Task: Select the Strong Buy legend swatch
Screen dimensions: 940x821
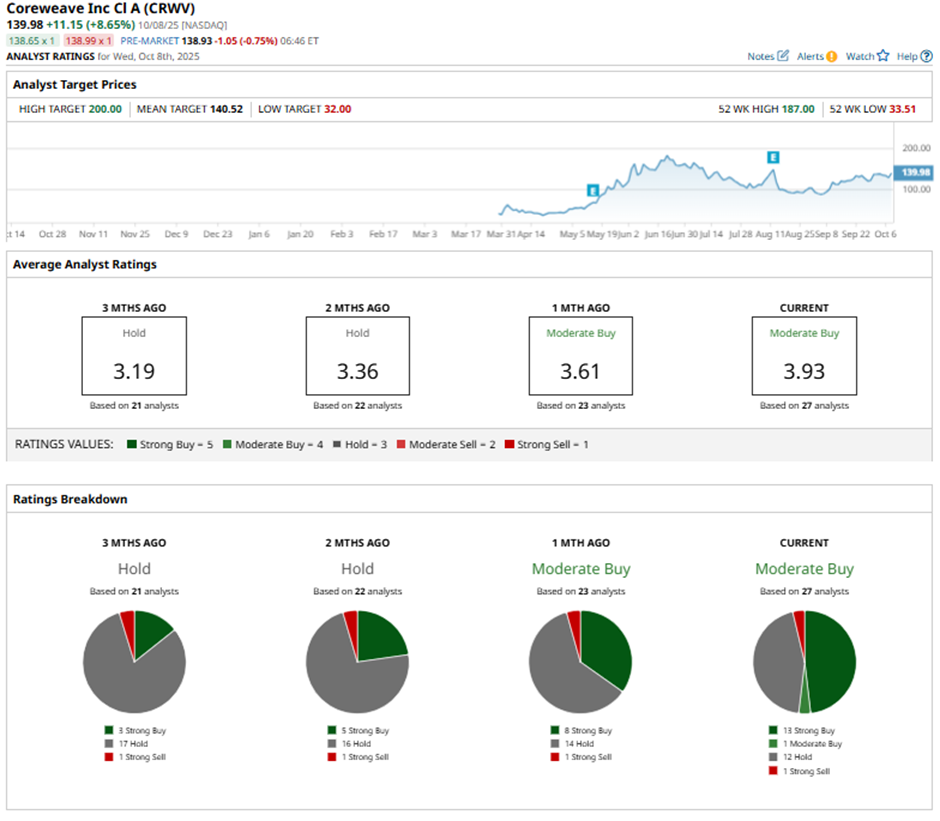Action: tap(132, 444)
